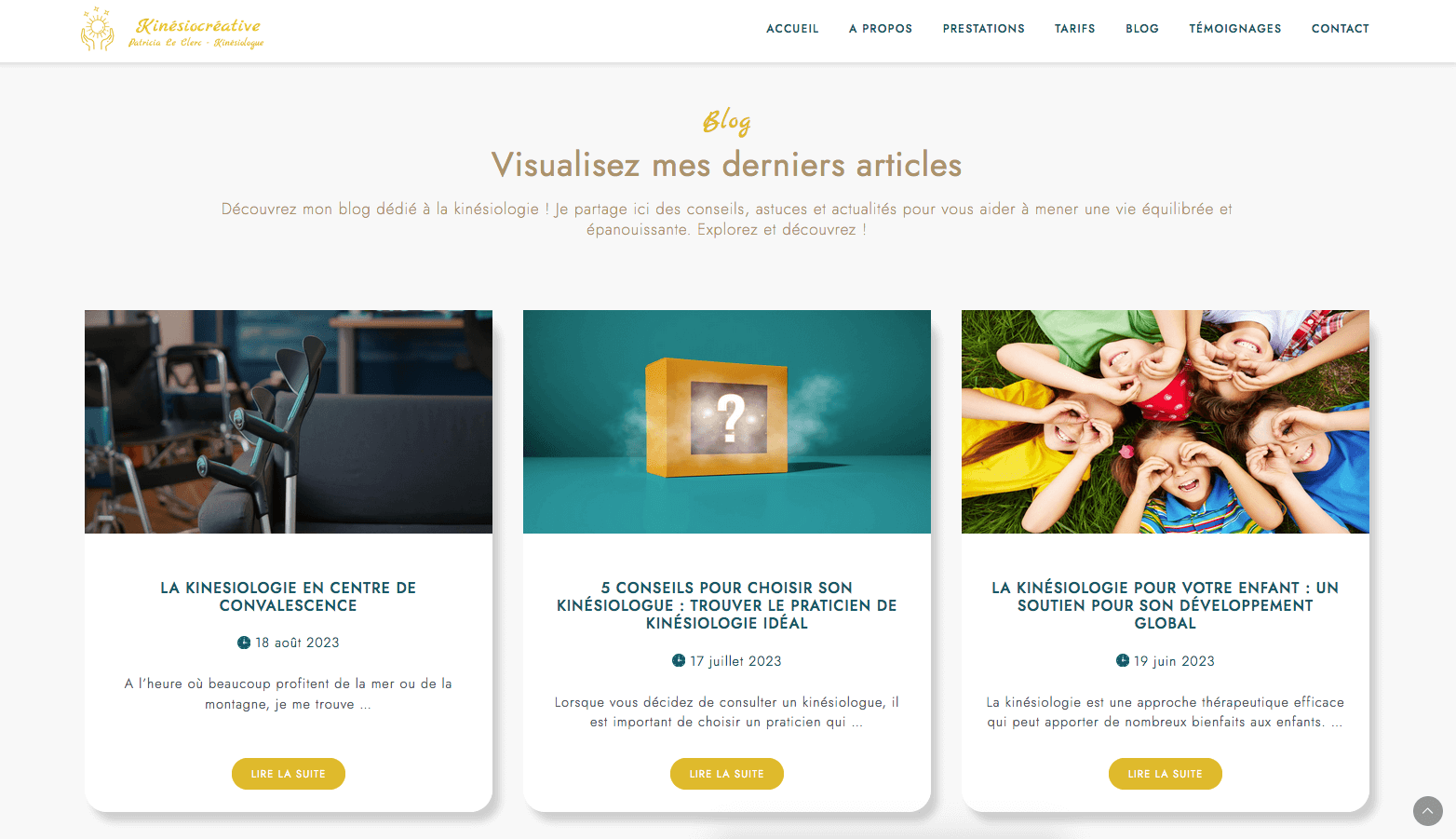Viewport: 1456px width, 839px height.
Task: Click the scroll-to-top arrow button
Action: coord(1427,810)
